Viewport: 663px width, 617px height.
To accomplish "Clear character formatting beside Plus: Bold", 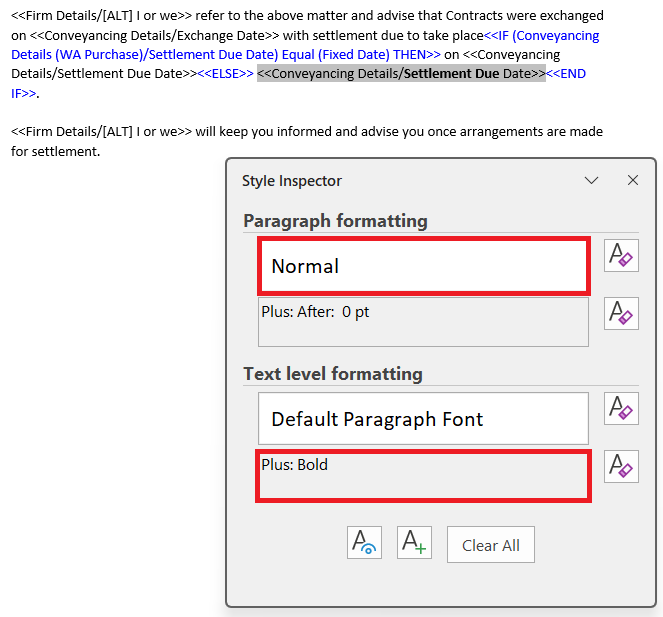I will (621, 466).
